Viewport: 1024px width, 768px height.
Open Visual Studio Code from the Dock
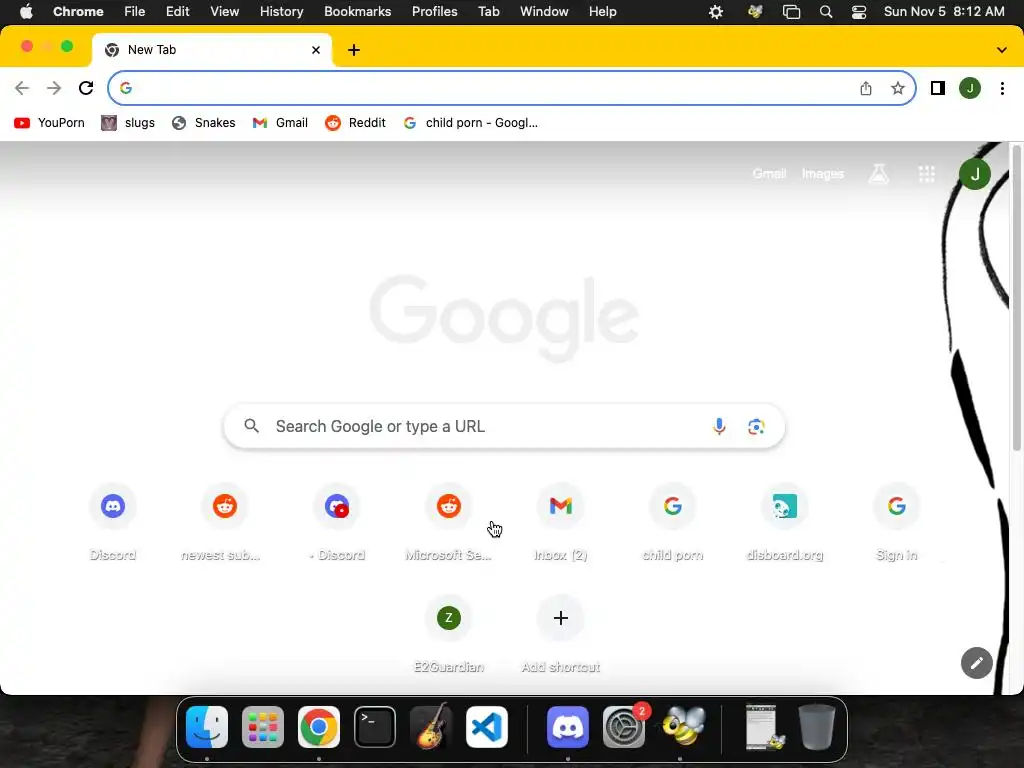coord(487,727)
